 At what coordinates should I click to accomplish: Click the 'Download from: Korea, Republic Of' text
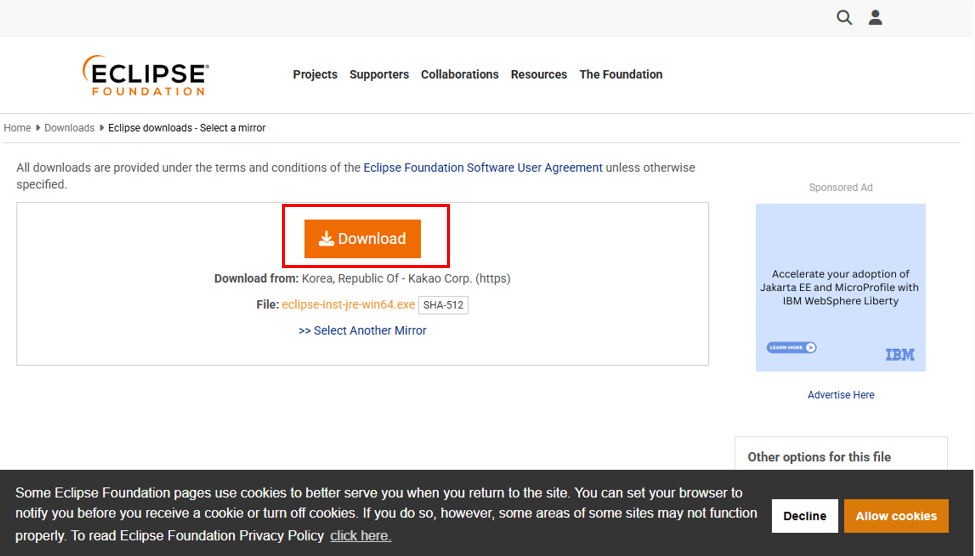point(363,279)
